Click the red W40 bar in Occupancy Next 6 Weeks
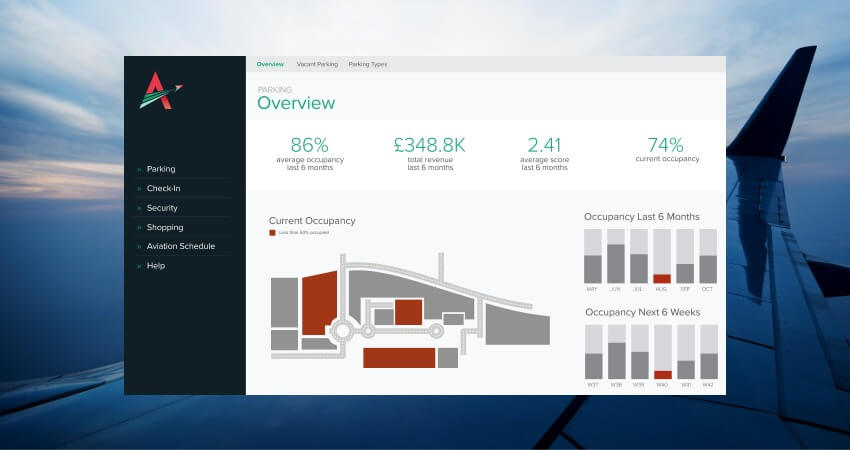The width and height of the screenshot is (850, 450). click(663, 375)
